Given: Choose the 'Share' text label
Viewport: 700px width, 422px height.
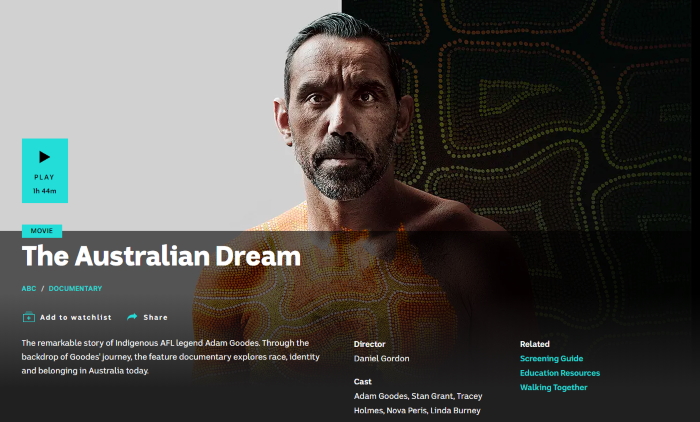Looking at the screenshot, I should [155, 318].
